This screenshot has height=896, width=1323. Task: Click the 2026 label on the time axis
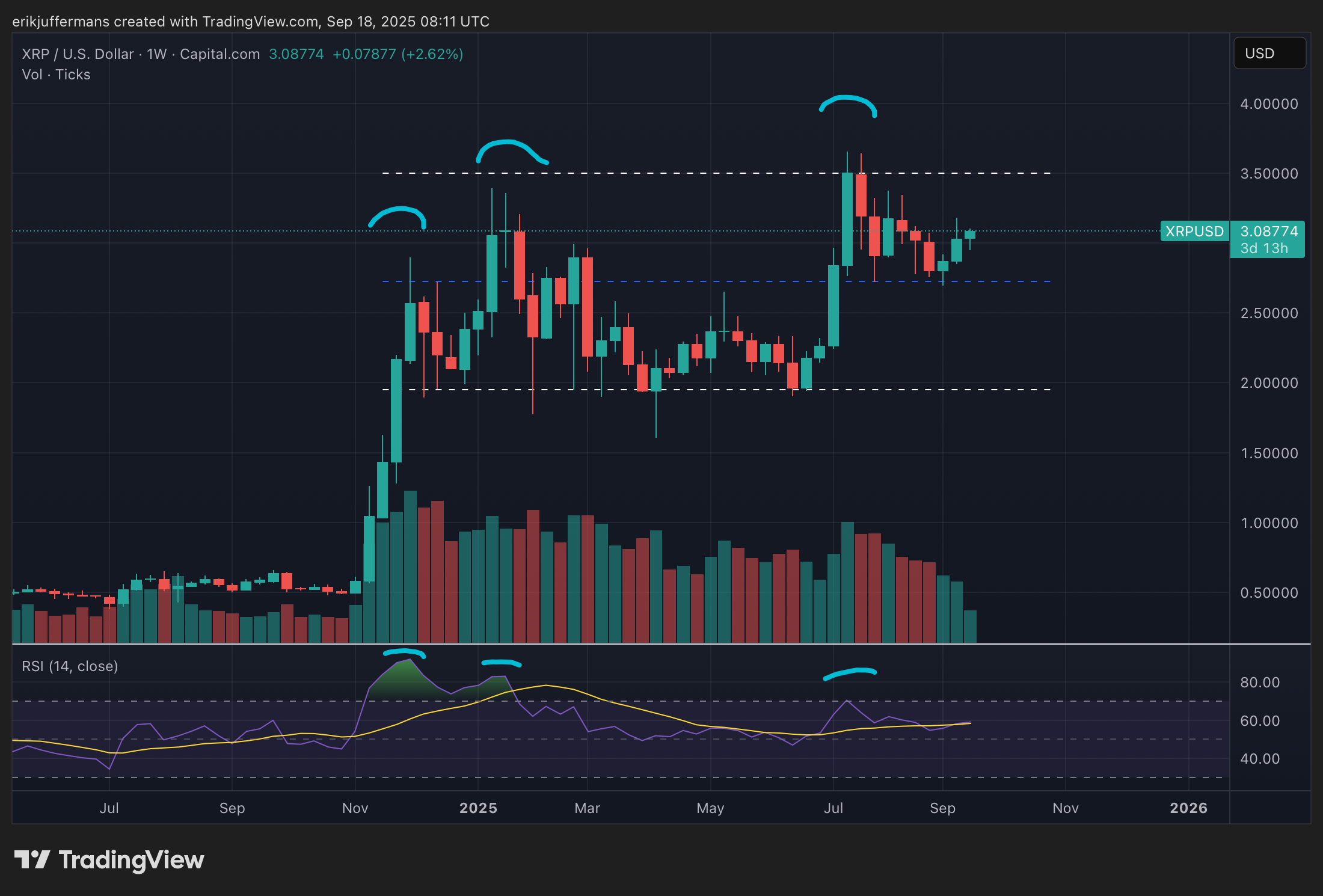1188,808
